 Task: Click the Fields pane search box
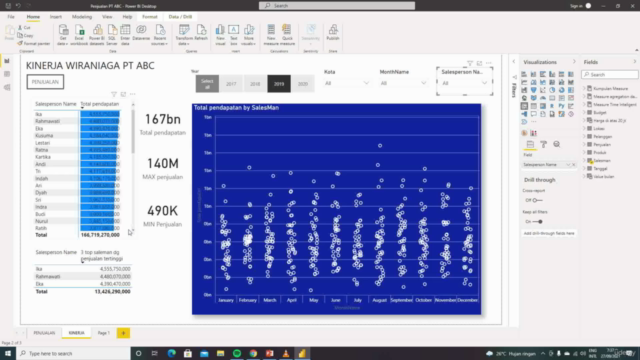click(x=610, y=75)
